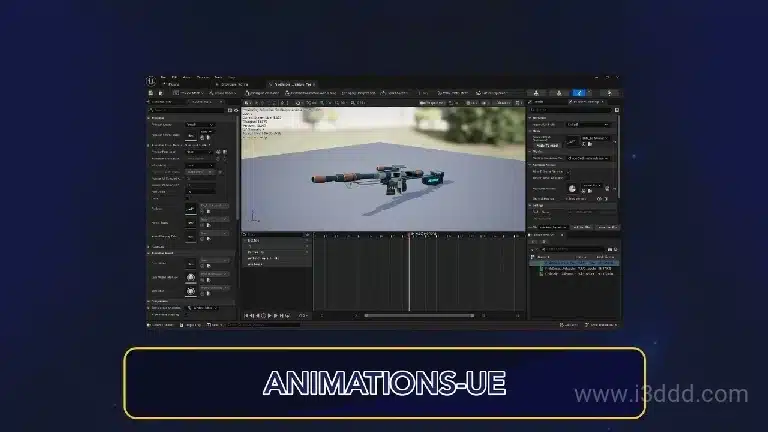Image resolution: width=768 pixels, height=432 pixels.
Task: Click the Unreal Engine logo icon
Action: pos(151,81)
